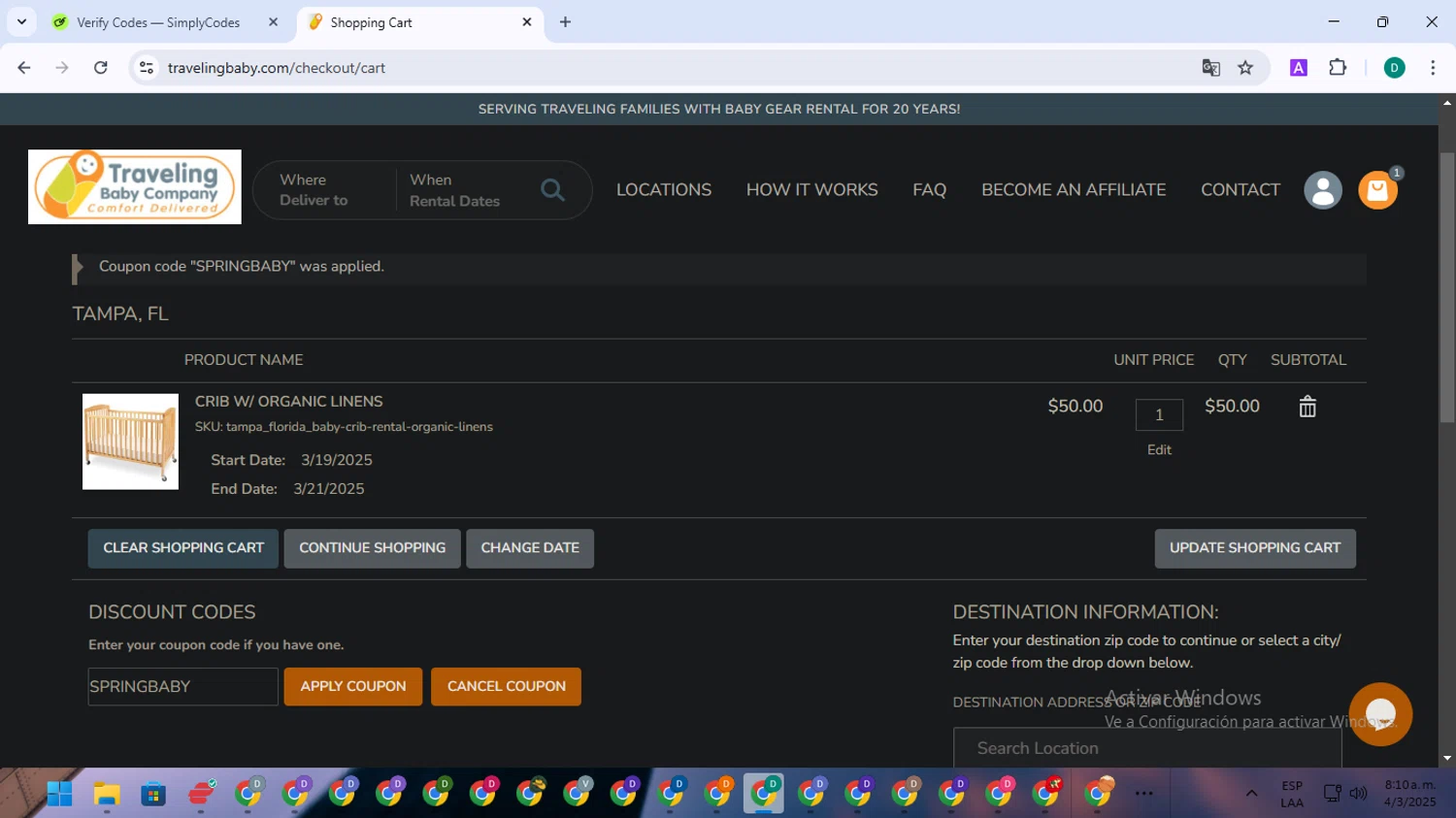Open File Explorer from the taskbar
Viewport: 1456px width, 818px height.
[x=107, y=794]
